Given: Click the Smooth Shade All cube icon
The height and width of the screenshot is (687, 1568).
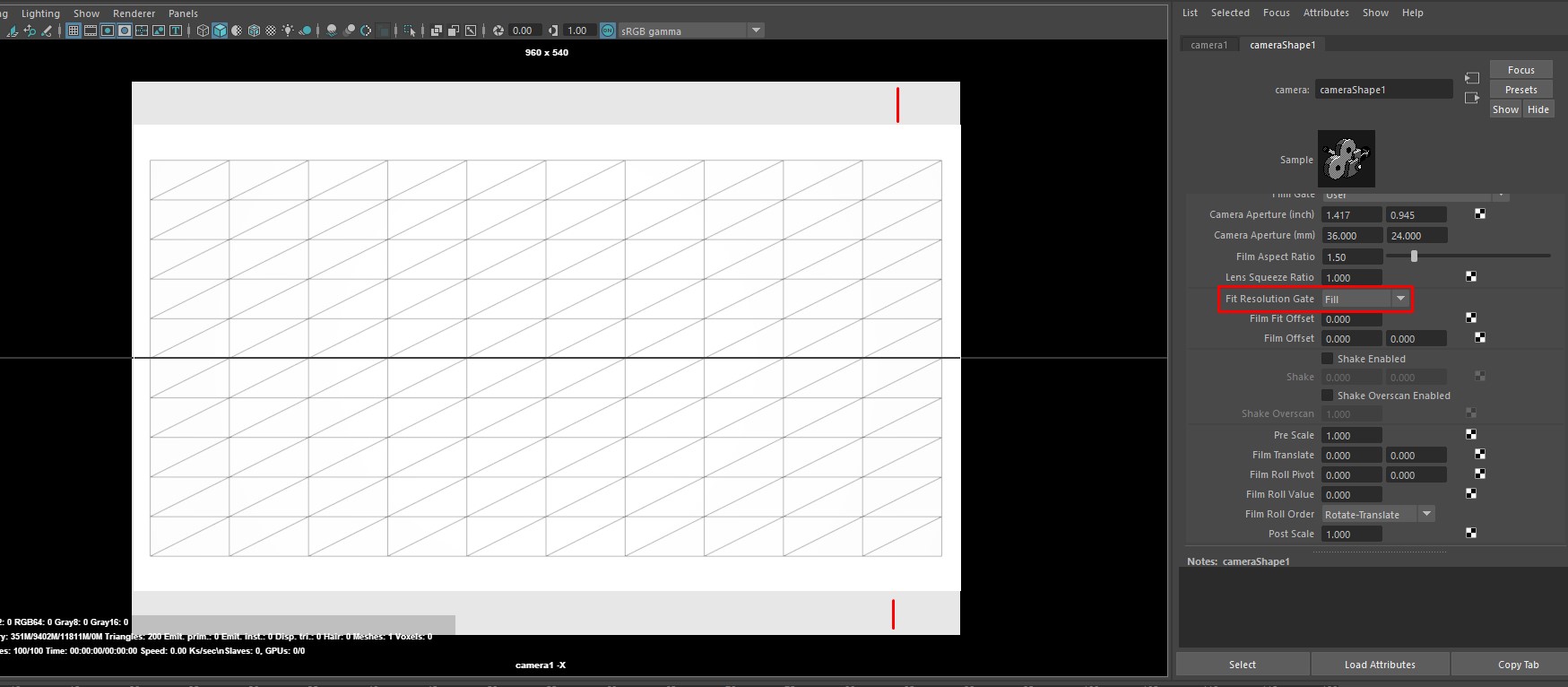Looking at the screenshot, I should (x=220, y=30).
